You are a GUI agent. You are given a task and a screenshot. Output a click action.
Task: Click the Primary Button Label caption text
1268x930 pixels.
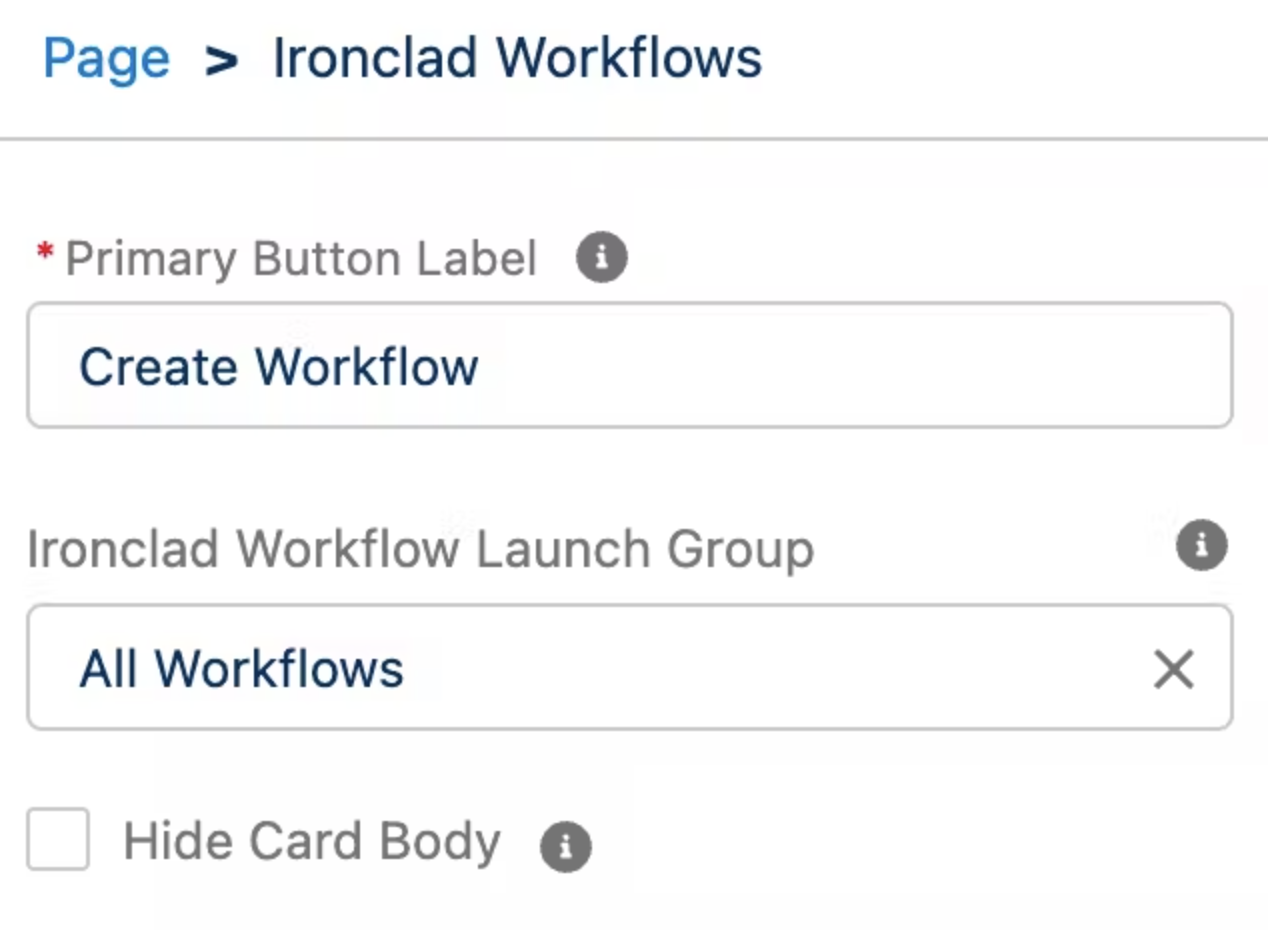pos(301,259)
